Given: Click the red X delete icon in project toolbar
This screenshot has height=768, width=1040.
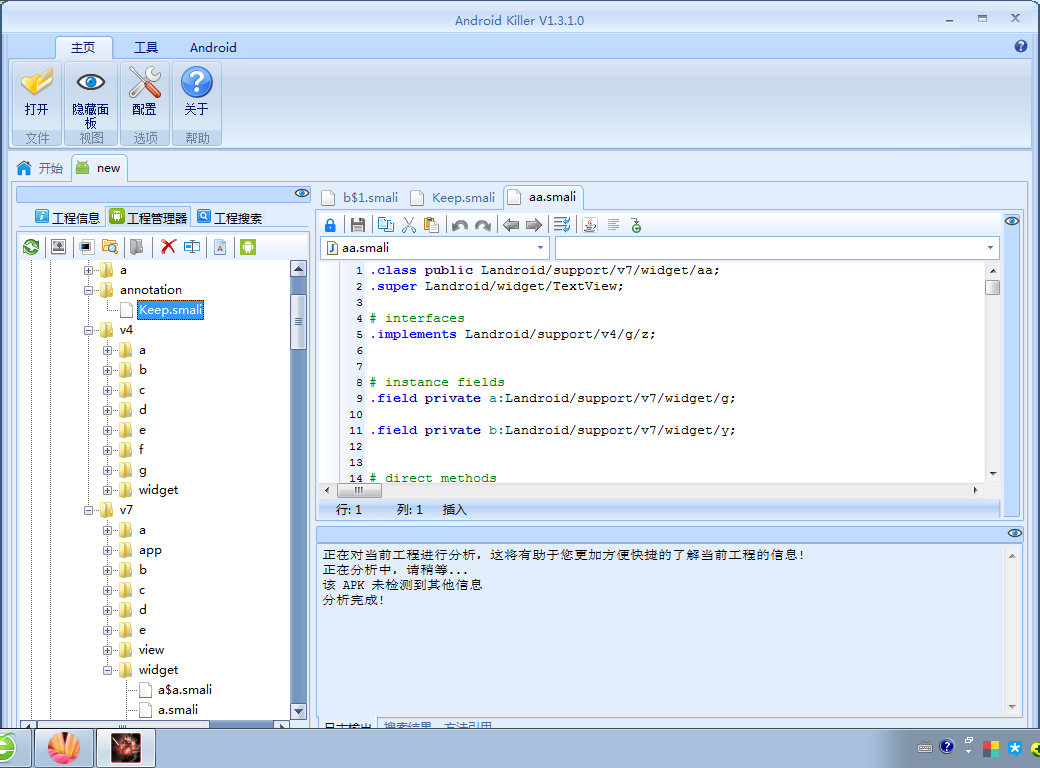Looking at the screenshot, I should (168, 246).
